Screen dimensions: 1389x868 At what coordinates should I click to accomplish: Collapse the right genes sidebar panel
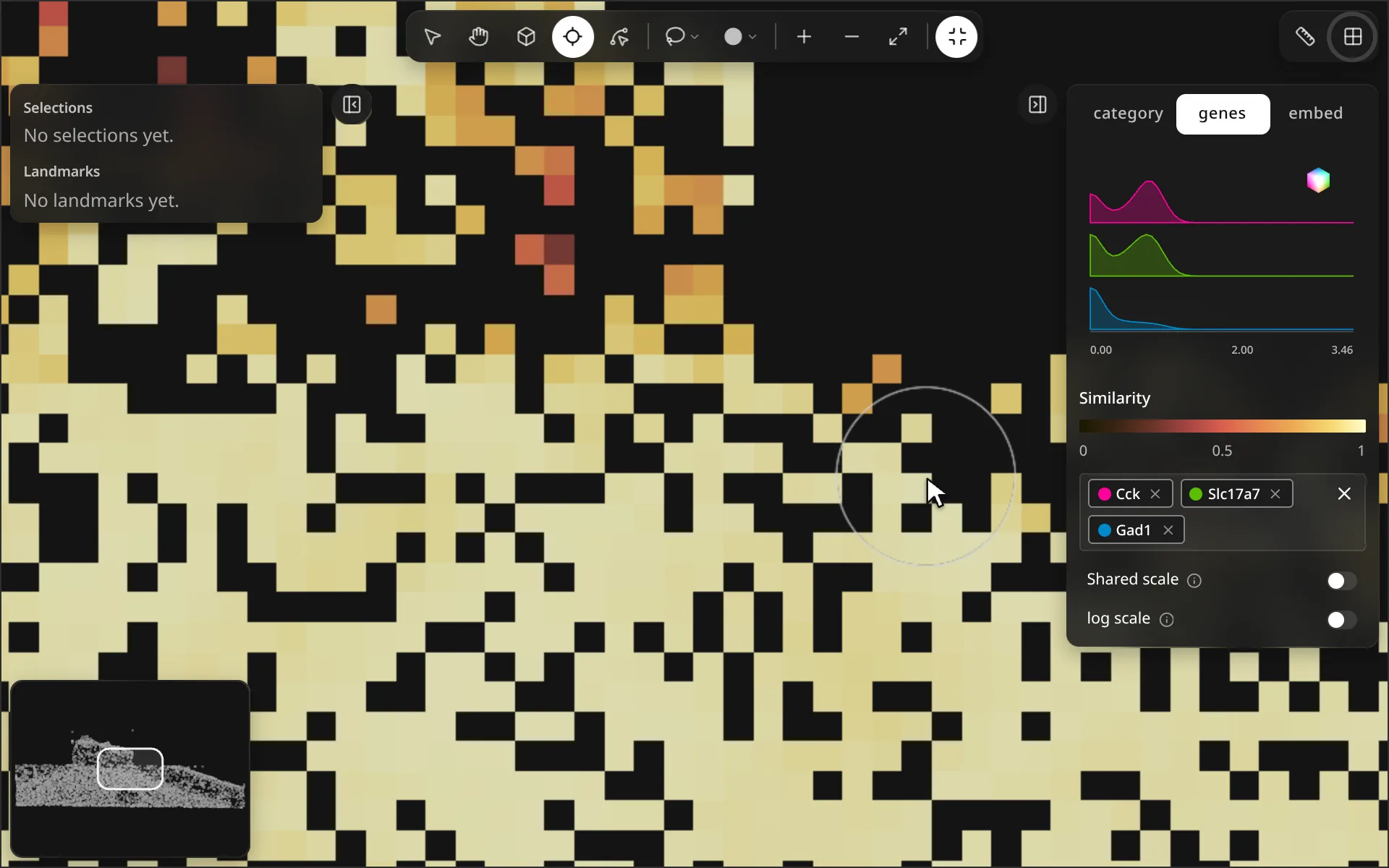point(1037,105)
